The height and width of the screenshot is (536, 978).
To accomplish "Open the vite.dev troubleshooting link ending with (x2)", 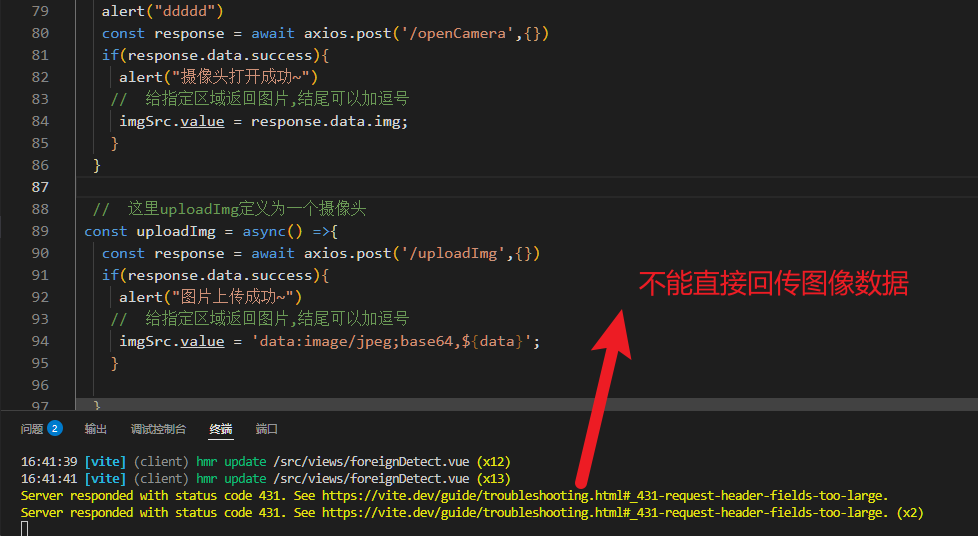I will (604, 512).
